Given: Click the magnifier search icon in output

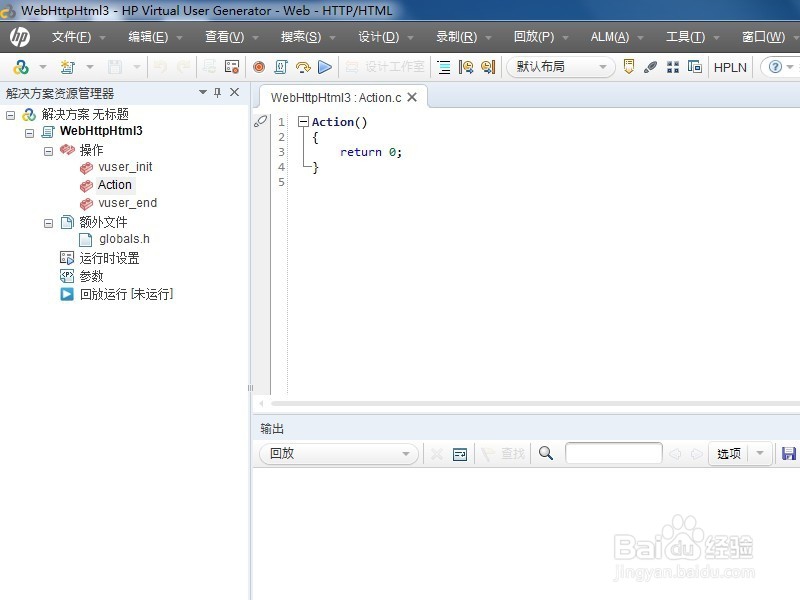Looking at the screenshot, I should pos(546,453).
